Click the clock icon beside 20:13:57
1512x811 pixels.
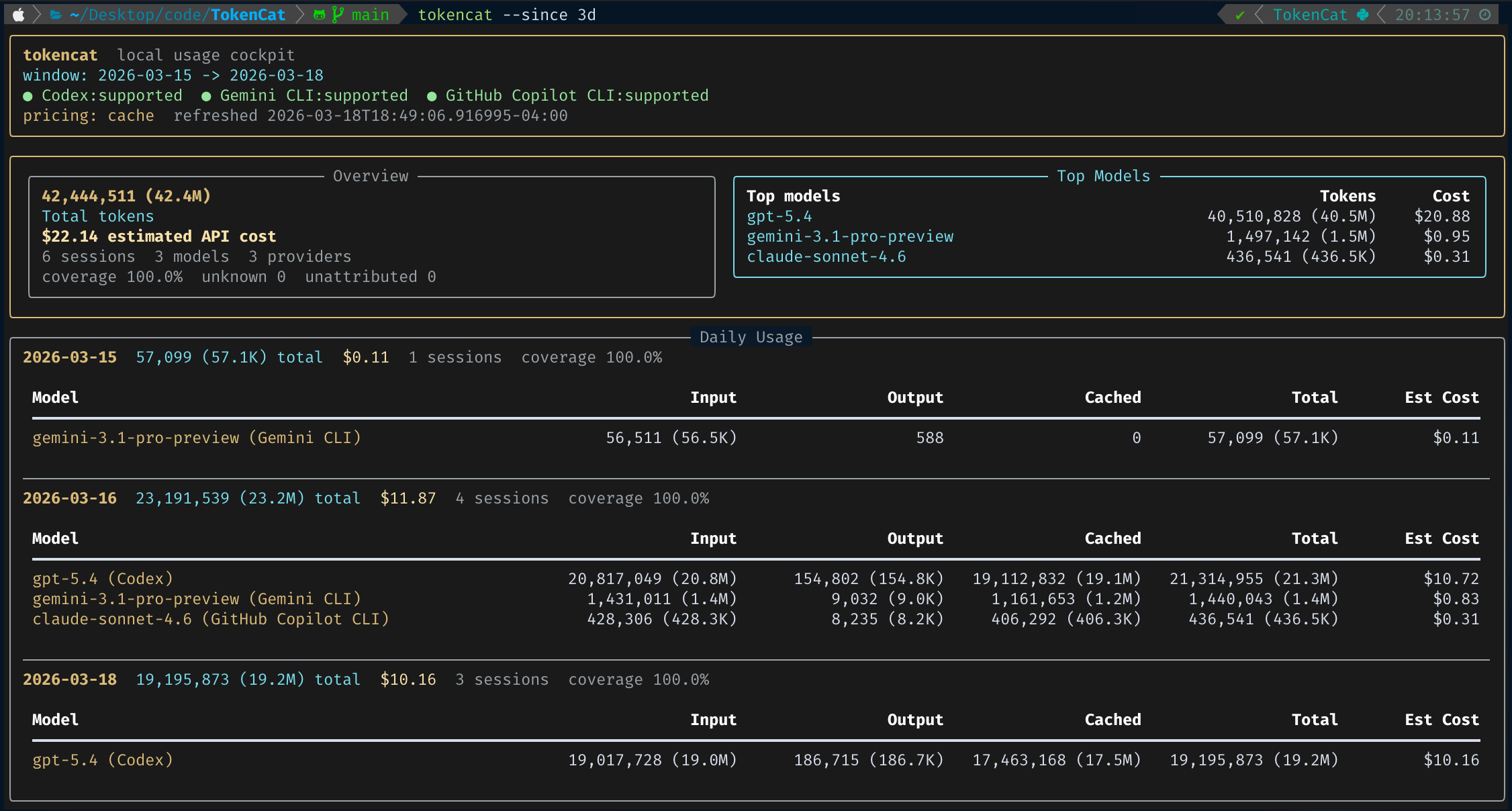[x=1485, y=15]
